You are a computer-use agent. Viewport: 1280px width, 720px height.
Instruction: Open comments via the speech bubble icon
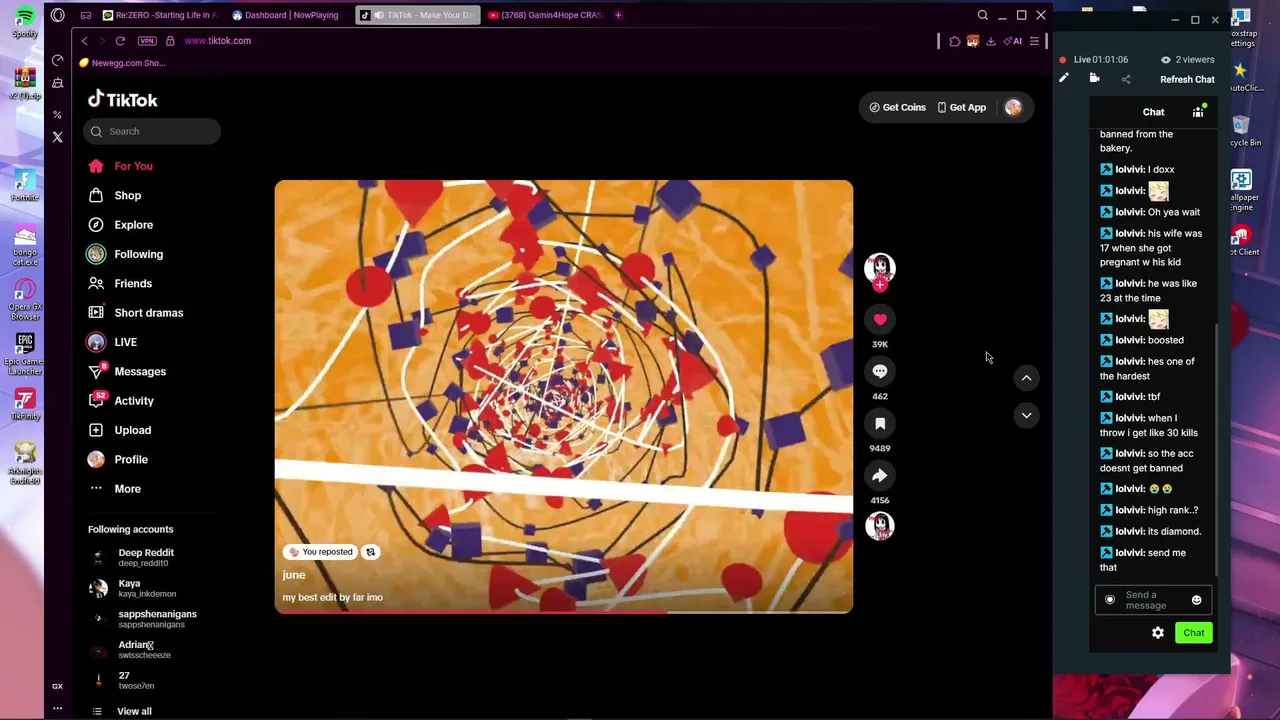point(880,372)
